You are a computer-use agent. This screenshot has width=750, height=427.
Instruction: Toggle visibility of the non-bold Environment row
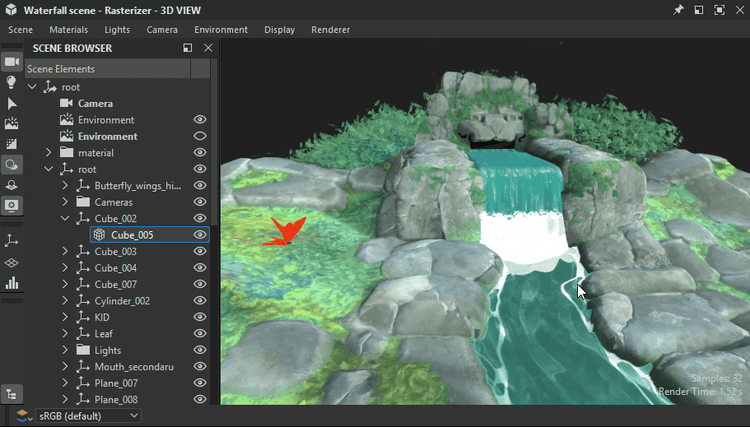coord(200,120)
